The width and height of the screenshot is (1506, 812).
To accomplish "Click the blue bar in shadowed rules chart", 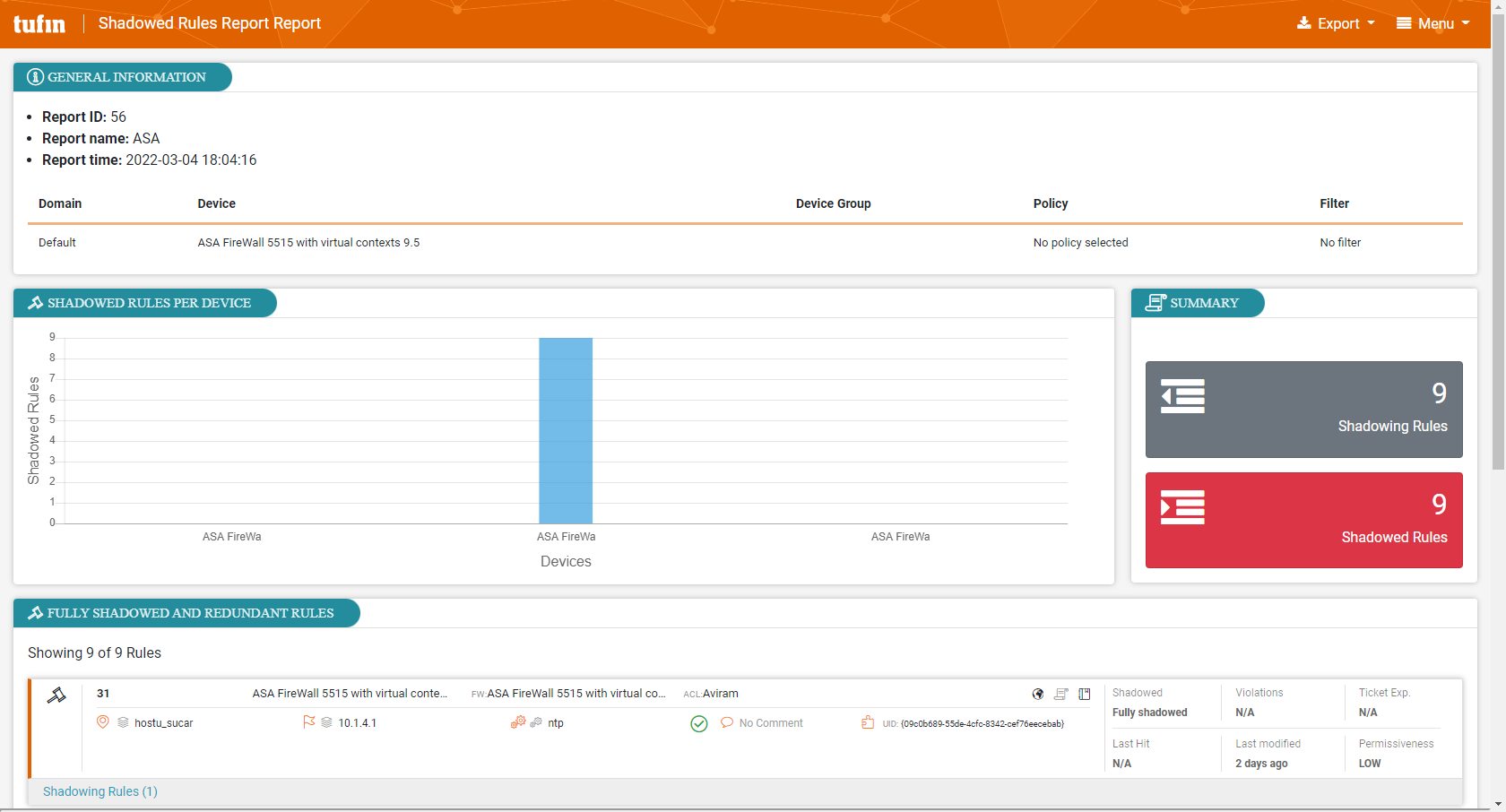I will click(x=566, y=430).
